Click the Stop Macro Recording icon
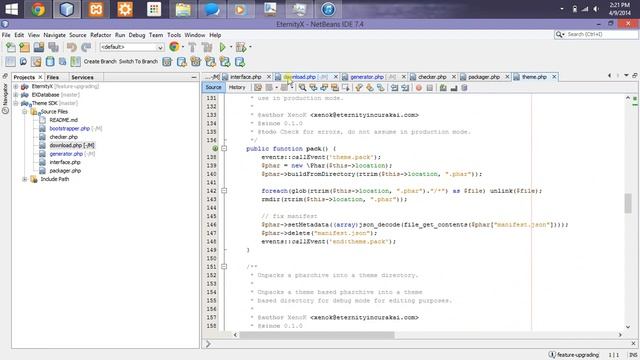Viewport: 640px width, 360px height. coord(429,87)
